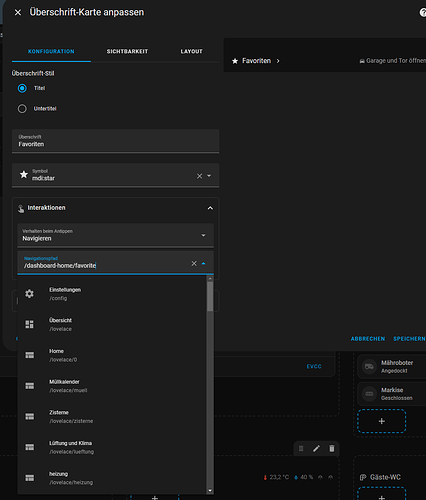Click the star icon beside Favoriten preview
The image size is (426, 500).
235,61
